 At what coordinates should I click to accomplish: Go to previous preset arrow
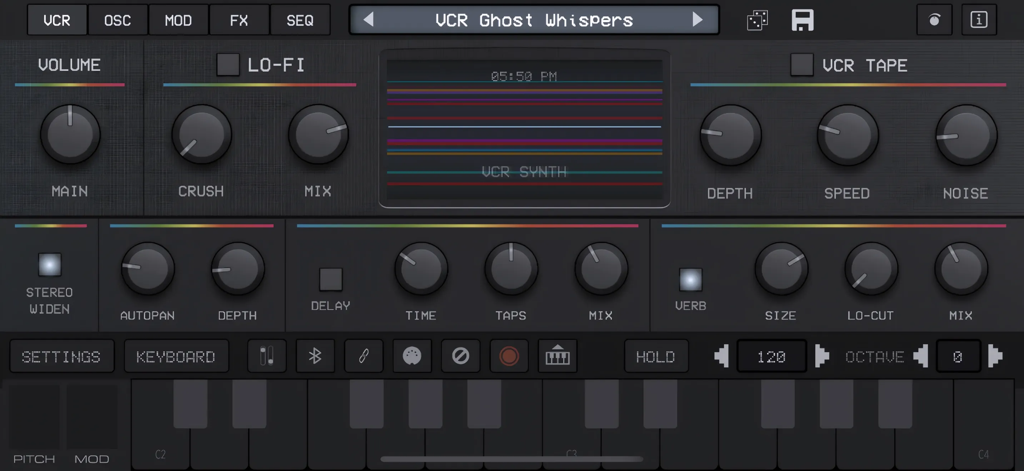368,20
